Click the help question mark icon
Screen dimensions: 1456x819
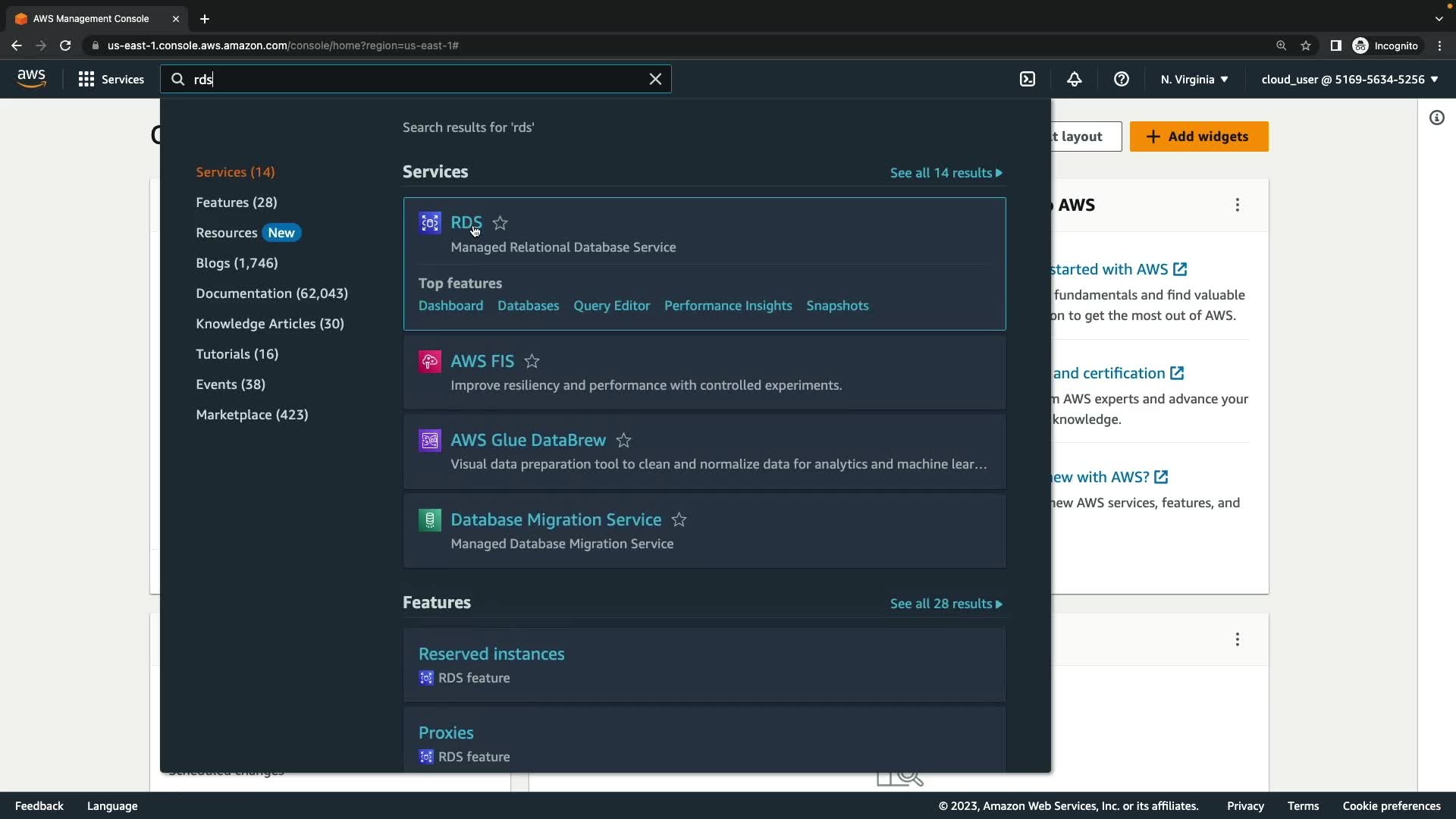[1122, 79]
